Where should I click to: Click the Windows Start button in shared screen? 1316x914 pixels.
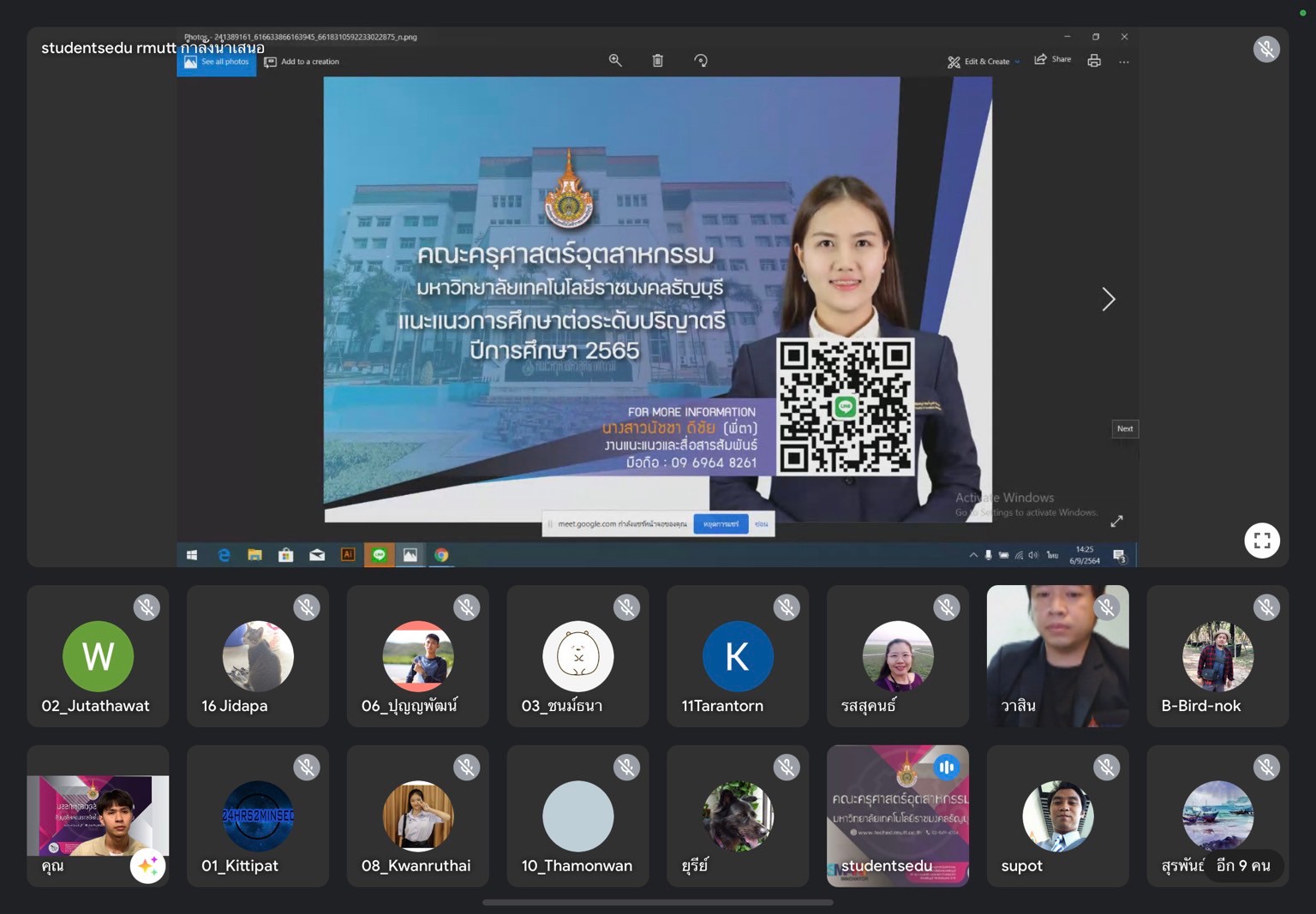point(192,555)
